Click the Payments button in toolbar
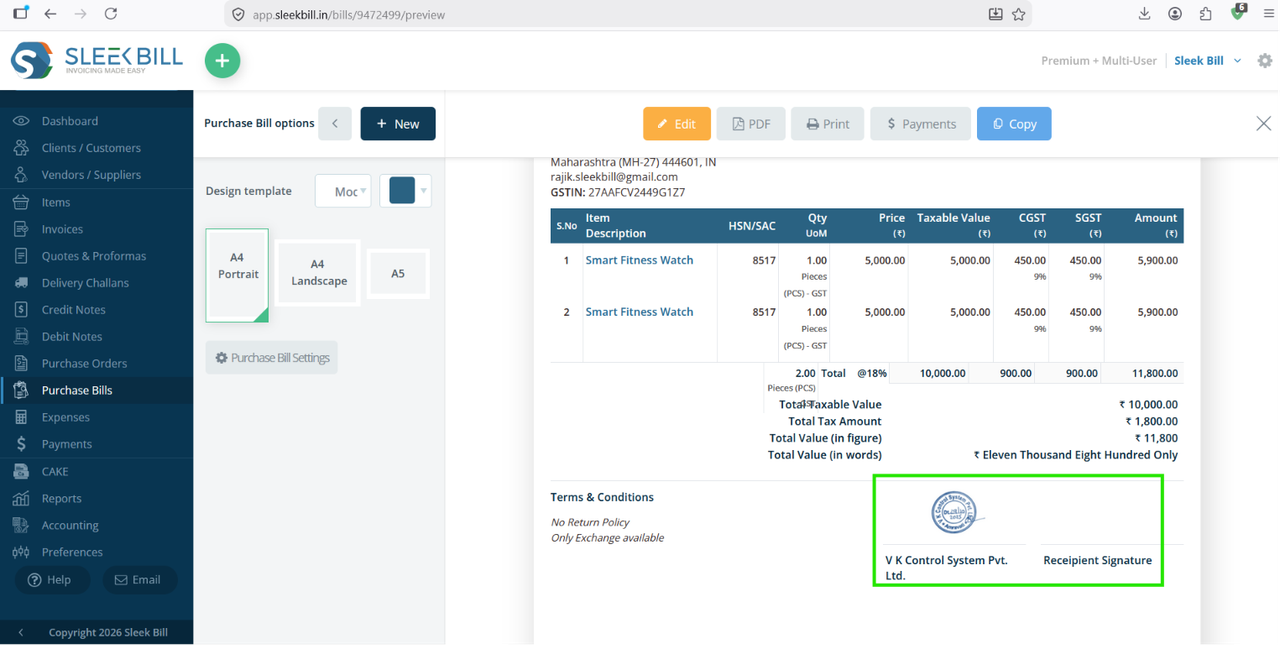1280x645 pixels. (x=921, y=124)
